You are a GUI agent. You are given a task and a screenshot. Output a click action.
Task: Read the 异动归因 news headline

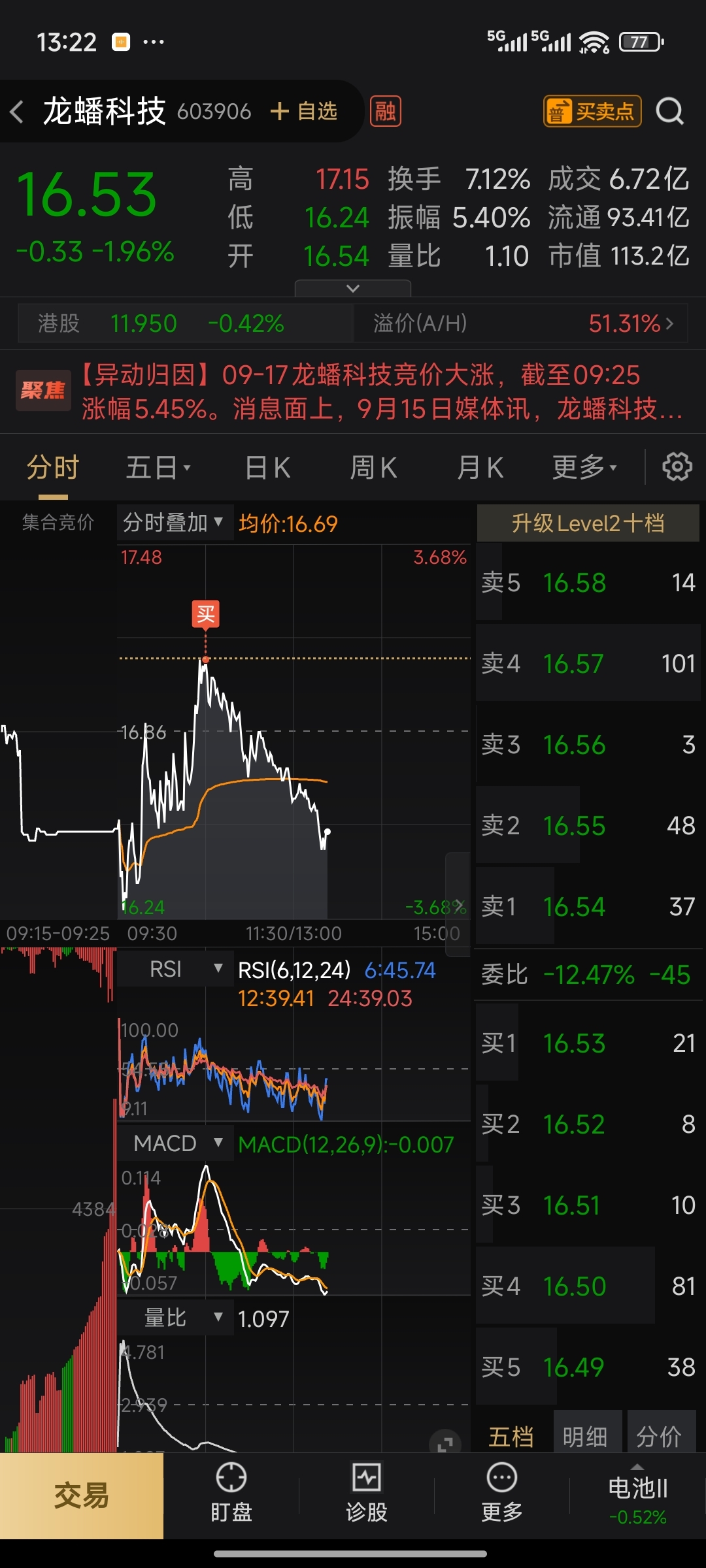coord(382,391)
